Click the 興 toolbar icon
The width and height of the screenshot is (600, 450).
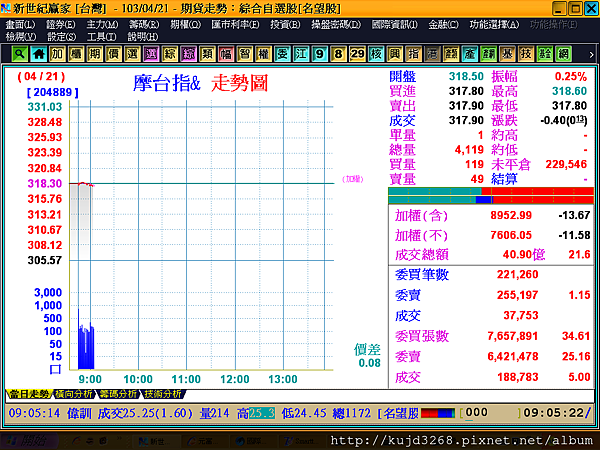coord(395,54)
